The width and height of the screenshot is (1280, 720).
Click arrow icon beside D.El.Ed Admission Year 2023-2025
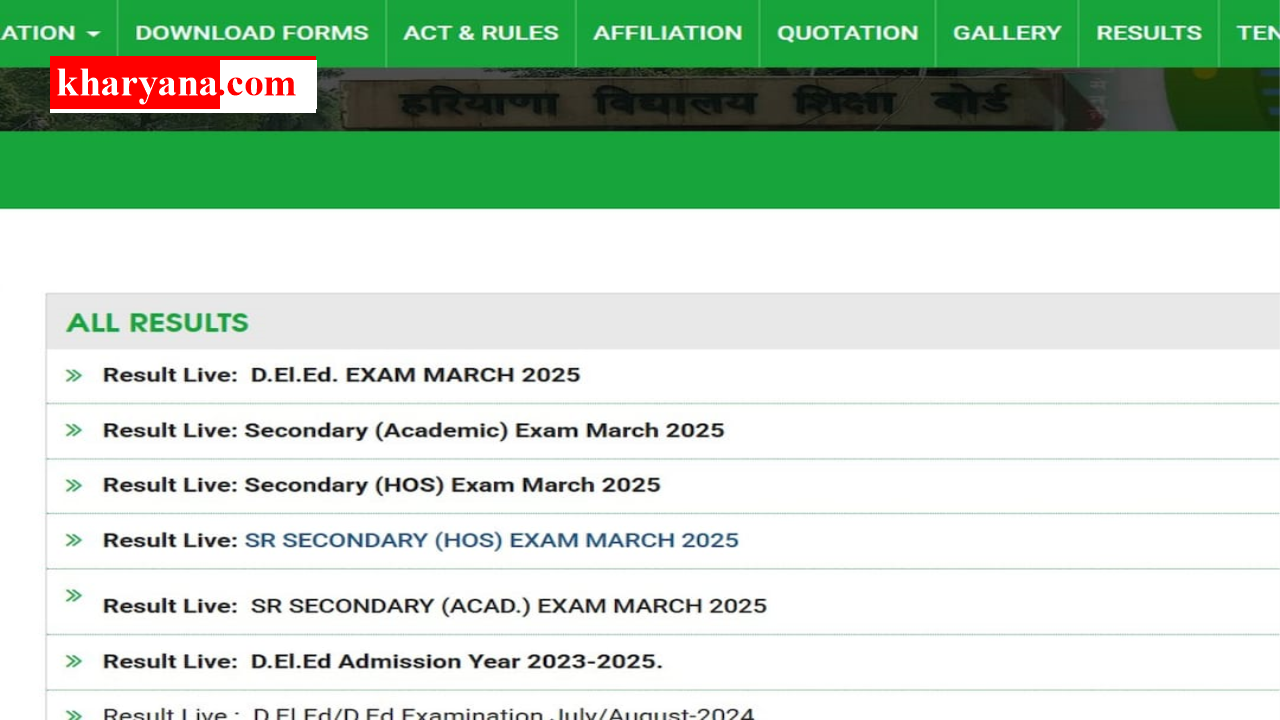(74, 662)
